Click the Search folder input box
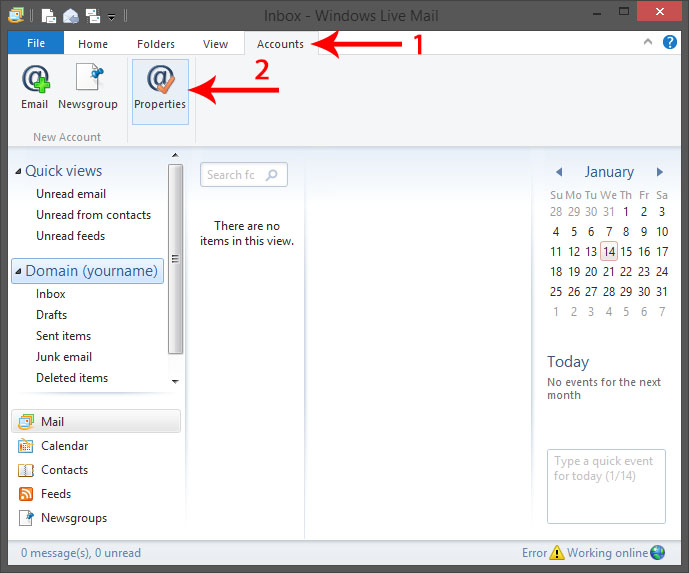 (x=244, y=174)
